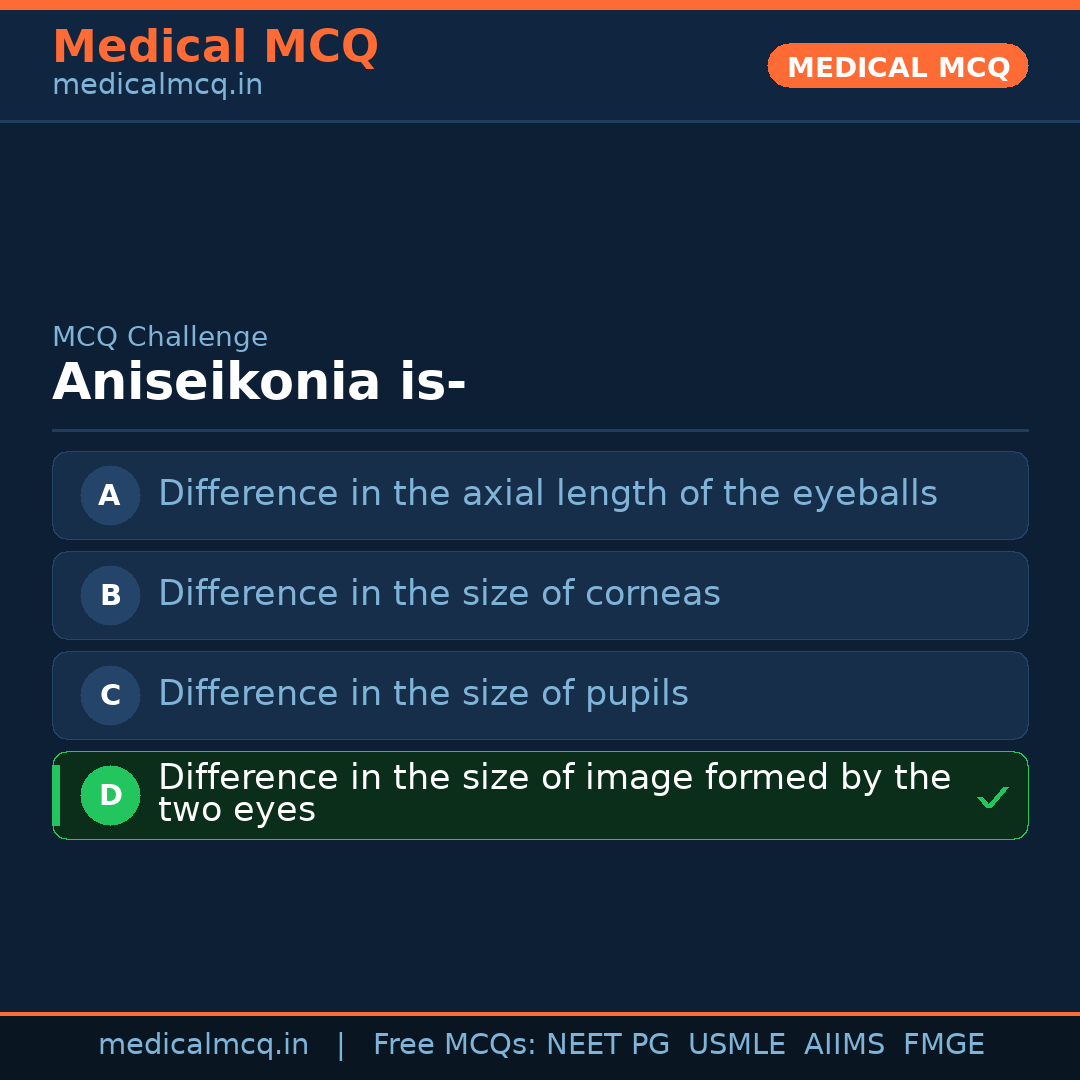Click the 'MCQ Challenge' label
1080x1080 pixels.
[160, 337]
